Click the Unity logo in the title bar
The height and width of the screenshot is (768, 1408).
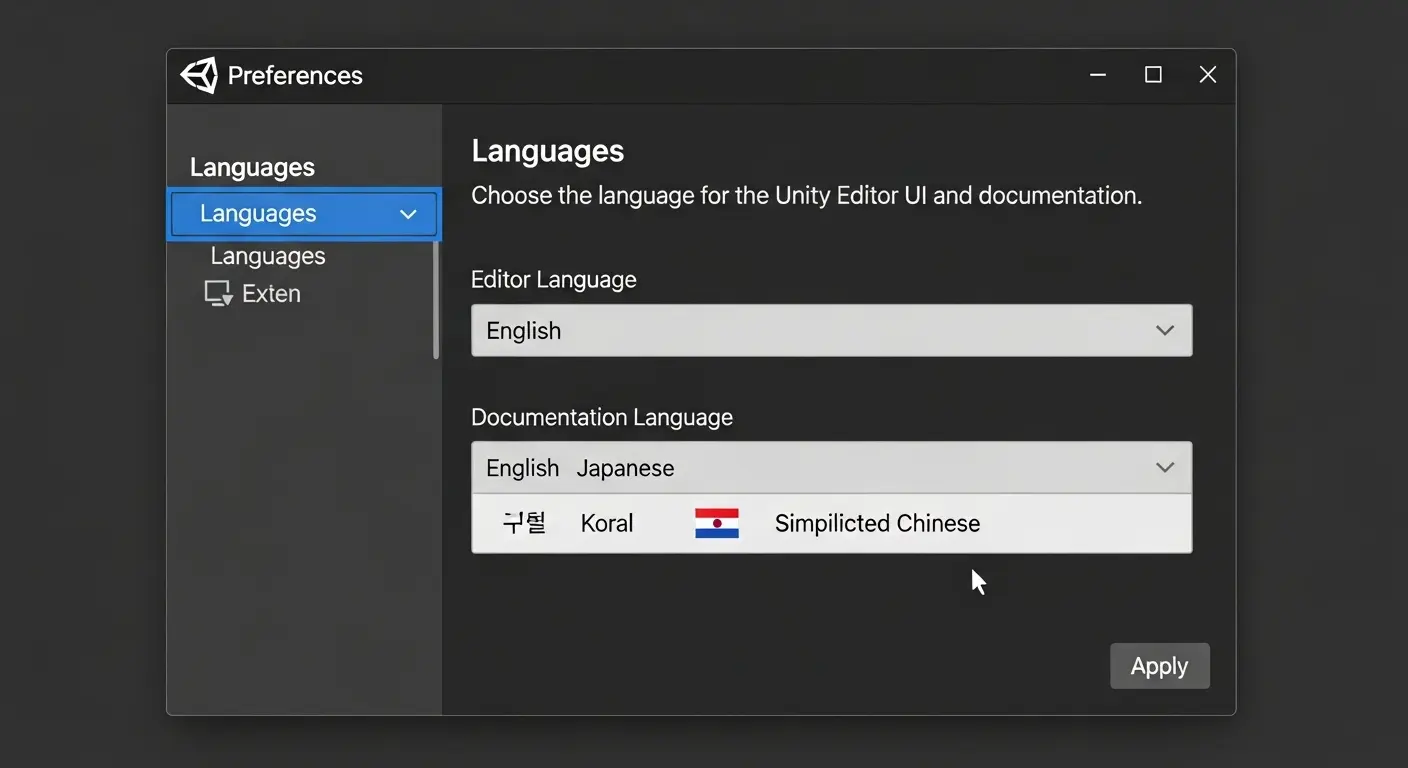pyautogui.click(x=197, y=74)
